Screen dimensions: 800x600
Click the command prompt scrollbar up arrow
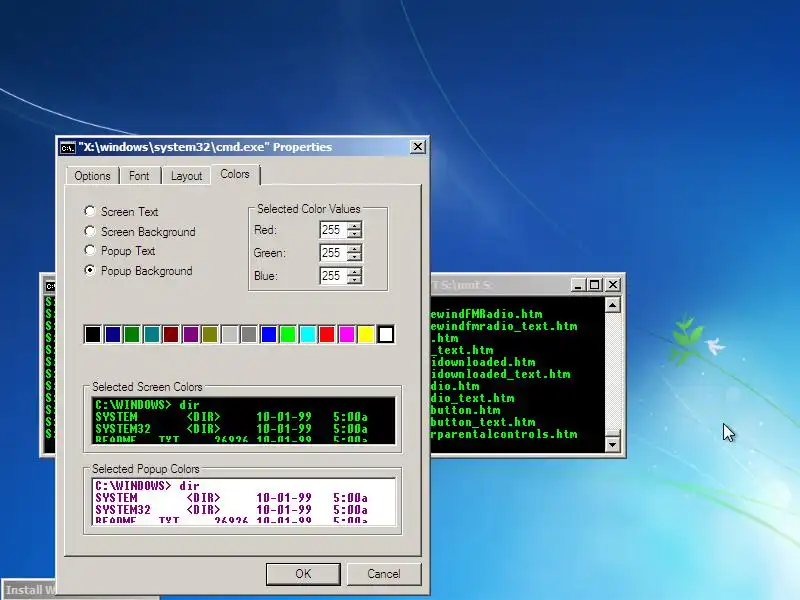point(612,305)
